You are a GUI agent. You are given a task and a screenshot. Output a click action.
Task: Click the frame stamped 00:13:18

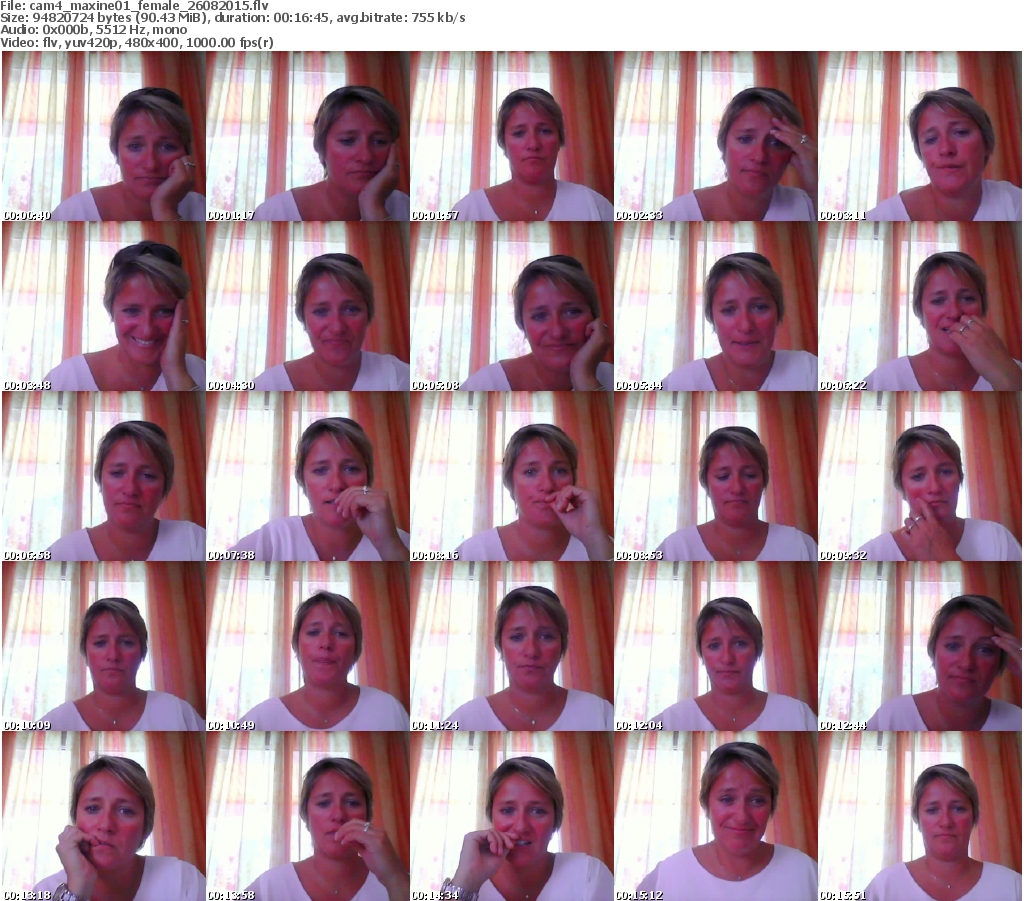click(104, 816)
